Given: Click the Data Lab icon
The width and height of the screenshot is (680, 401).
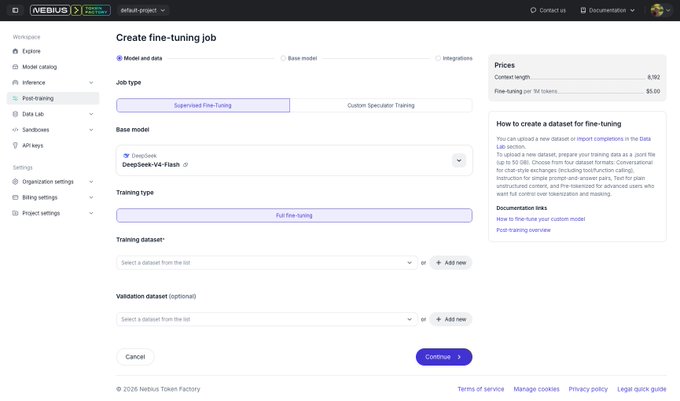Looking at the screenshot, I should pyautogui.click(x=15, y=114).
